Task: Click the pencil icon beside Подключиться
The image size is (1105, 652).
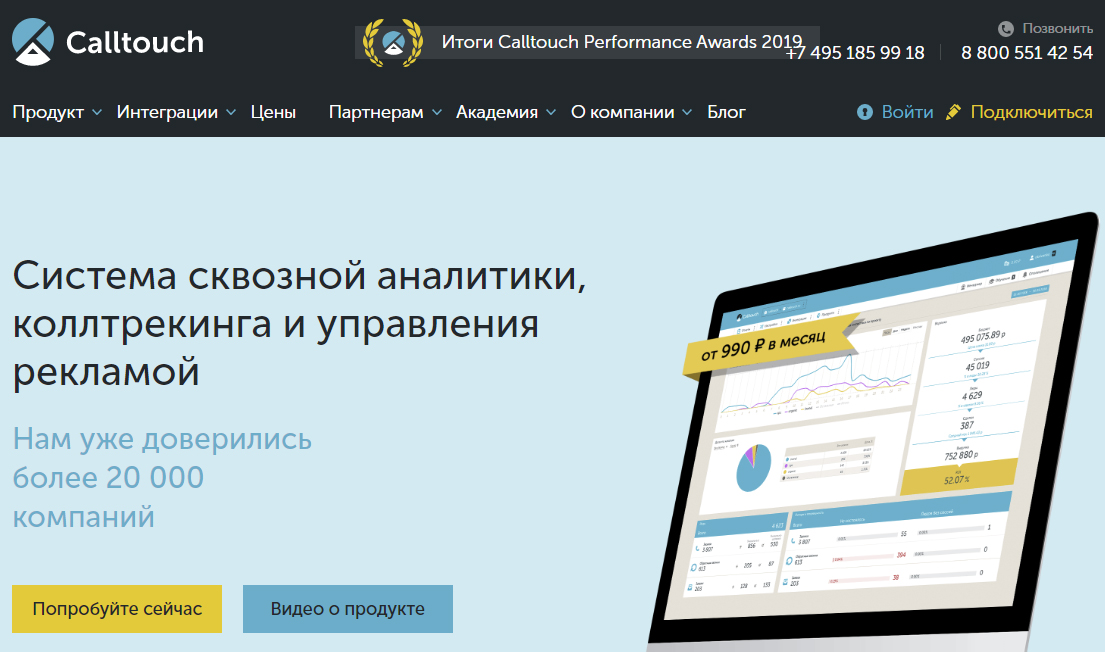Action: tap(953, 112)
